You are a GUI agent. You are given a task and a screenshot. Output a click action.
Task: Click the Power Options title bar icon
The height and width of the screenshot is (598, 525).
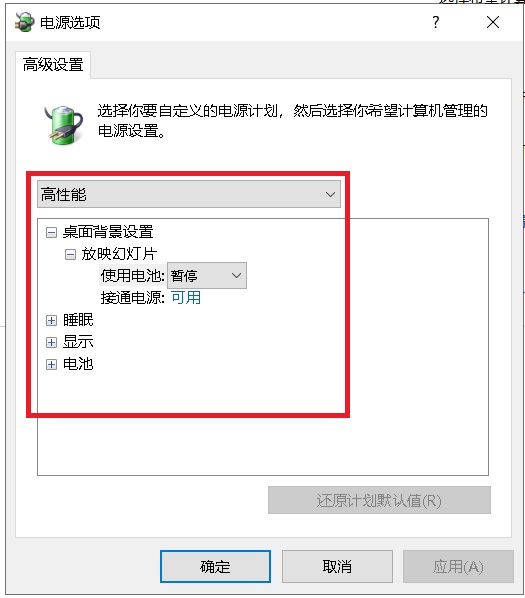24,22
